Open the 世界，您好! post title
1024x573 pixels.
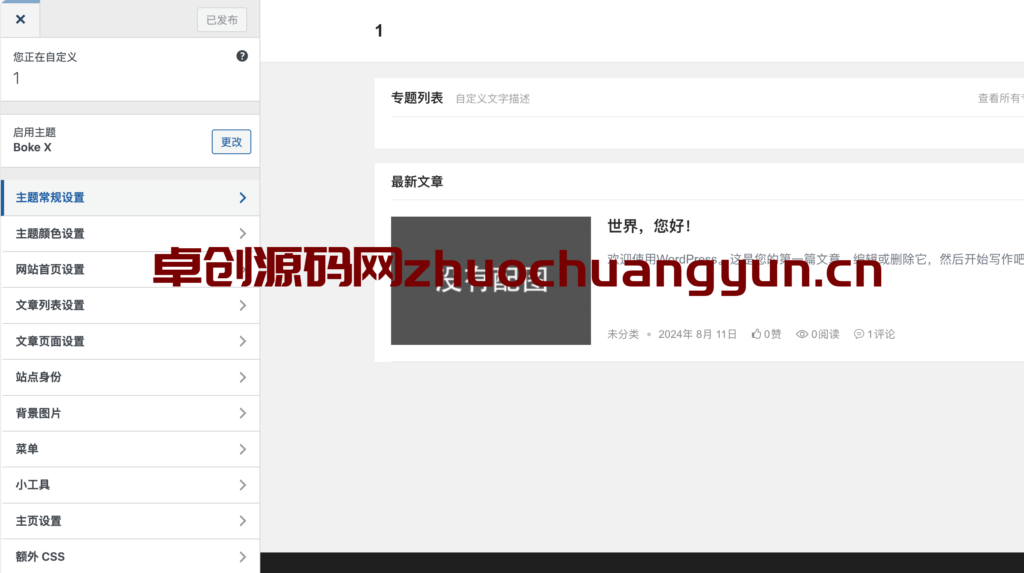pyautogui.click(x=649, y=226)
